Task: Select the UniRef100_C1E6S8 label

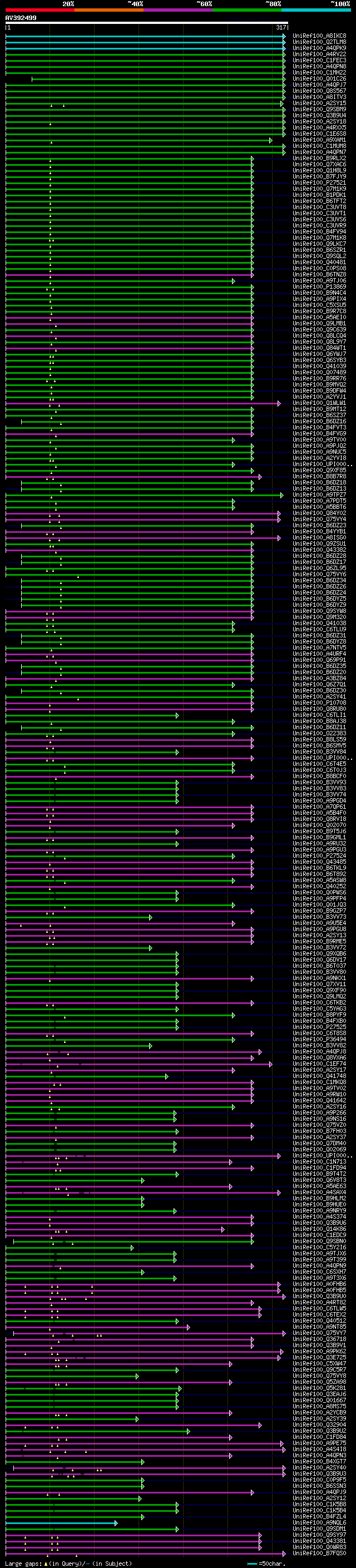Action: point(319,134)
